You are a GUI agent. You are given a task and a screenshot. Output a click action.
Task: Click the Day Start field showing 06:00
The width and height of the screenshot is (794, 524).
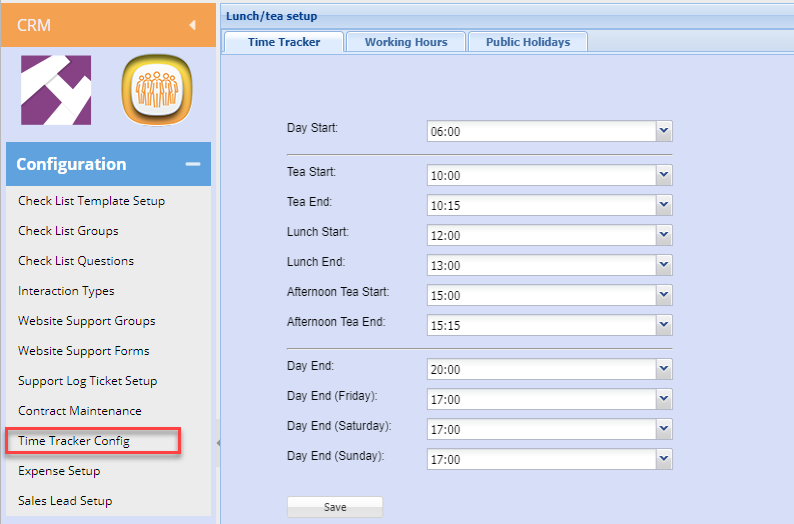point(542,131)
